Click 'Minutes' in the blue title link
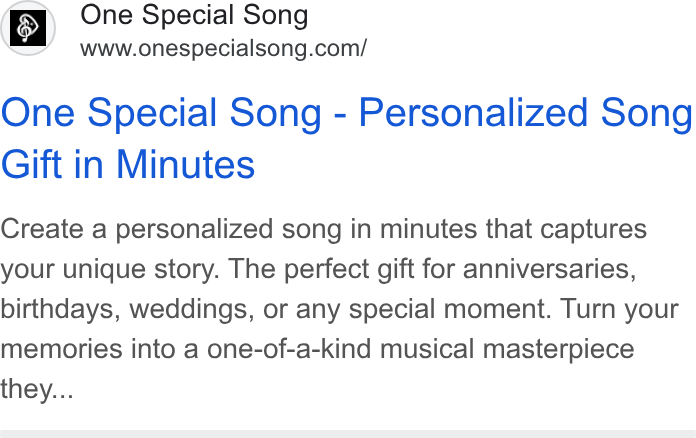This screenshot has width=696, height=438. point(186,165)
